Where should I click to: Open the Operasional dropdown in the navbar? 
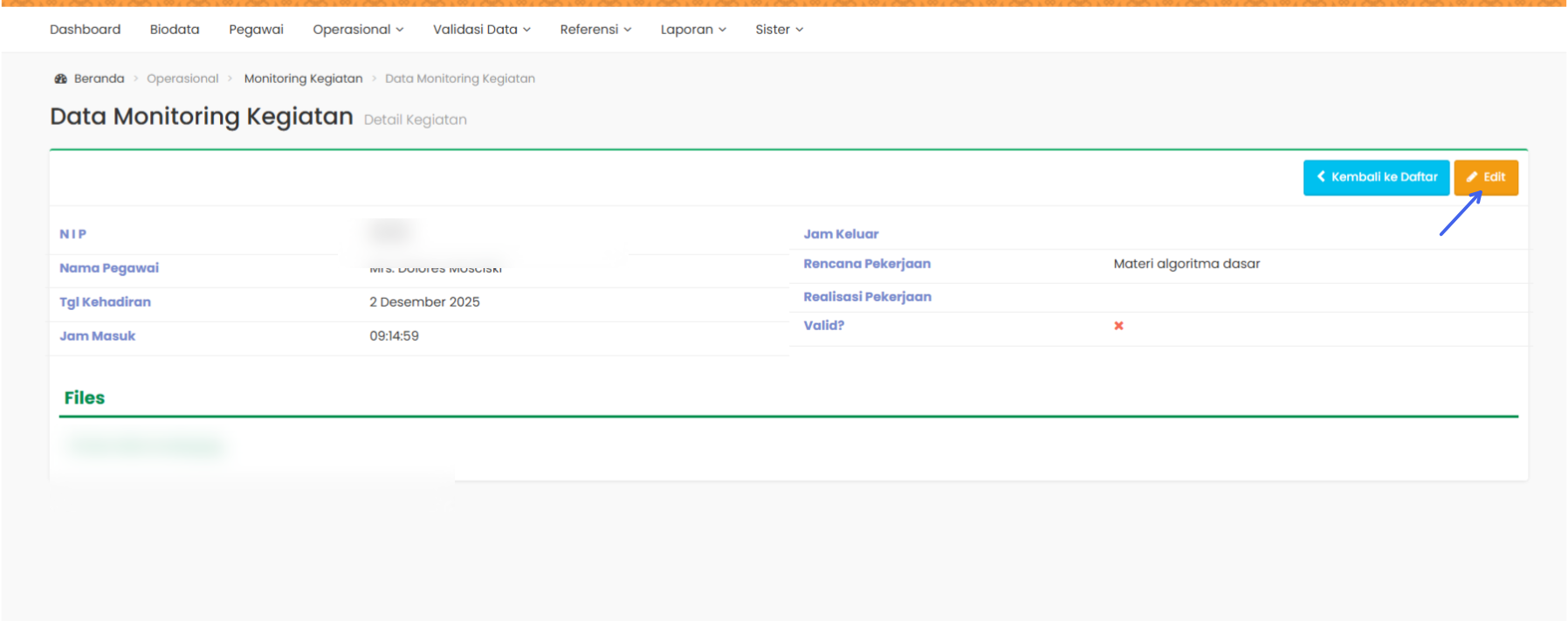click(358, 30)
